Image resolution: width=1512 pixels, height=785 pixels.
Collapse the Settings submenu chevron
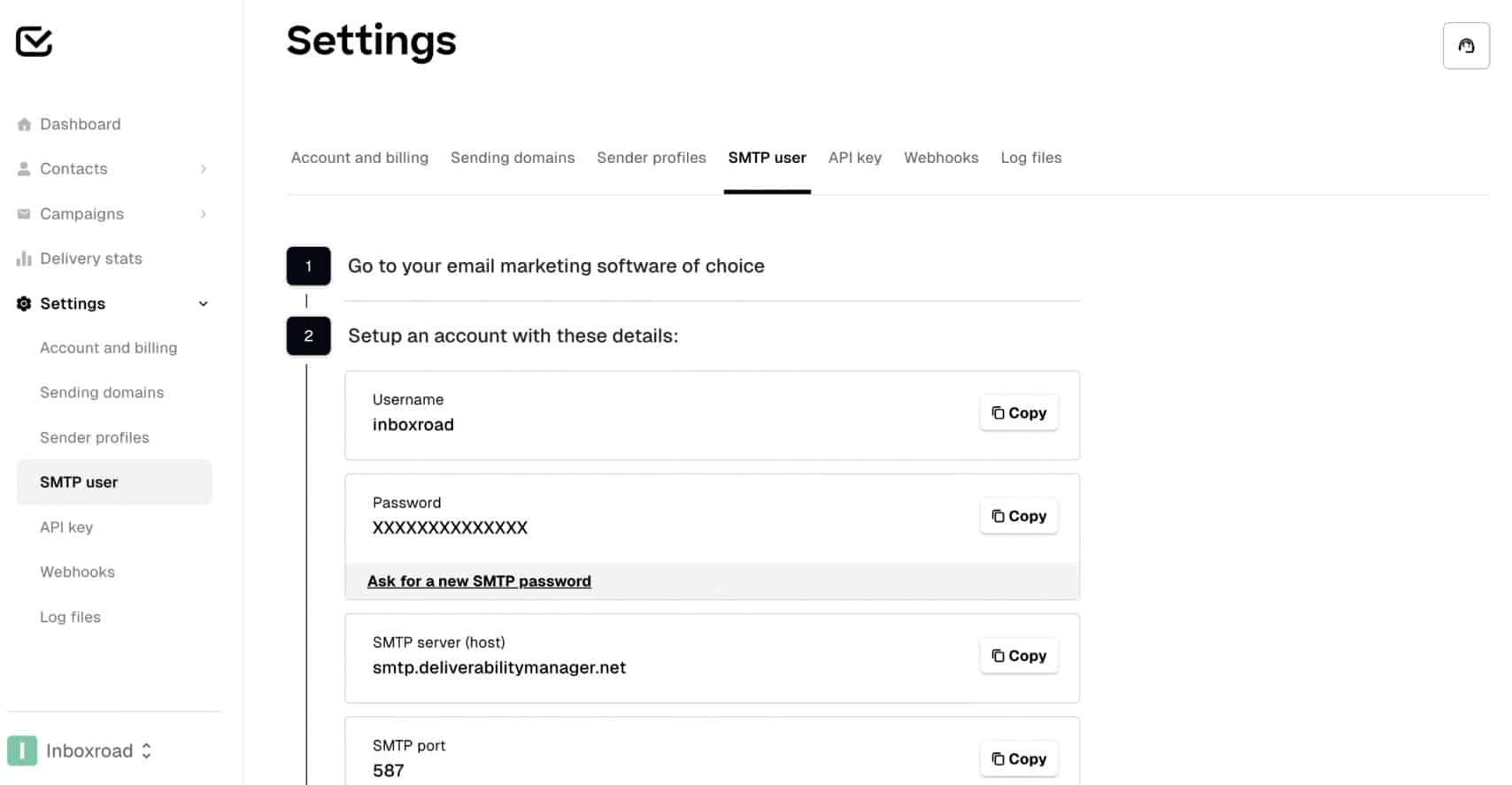(x=204, y=304)
